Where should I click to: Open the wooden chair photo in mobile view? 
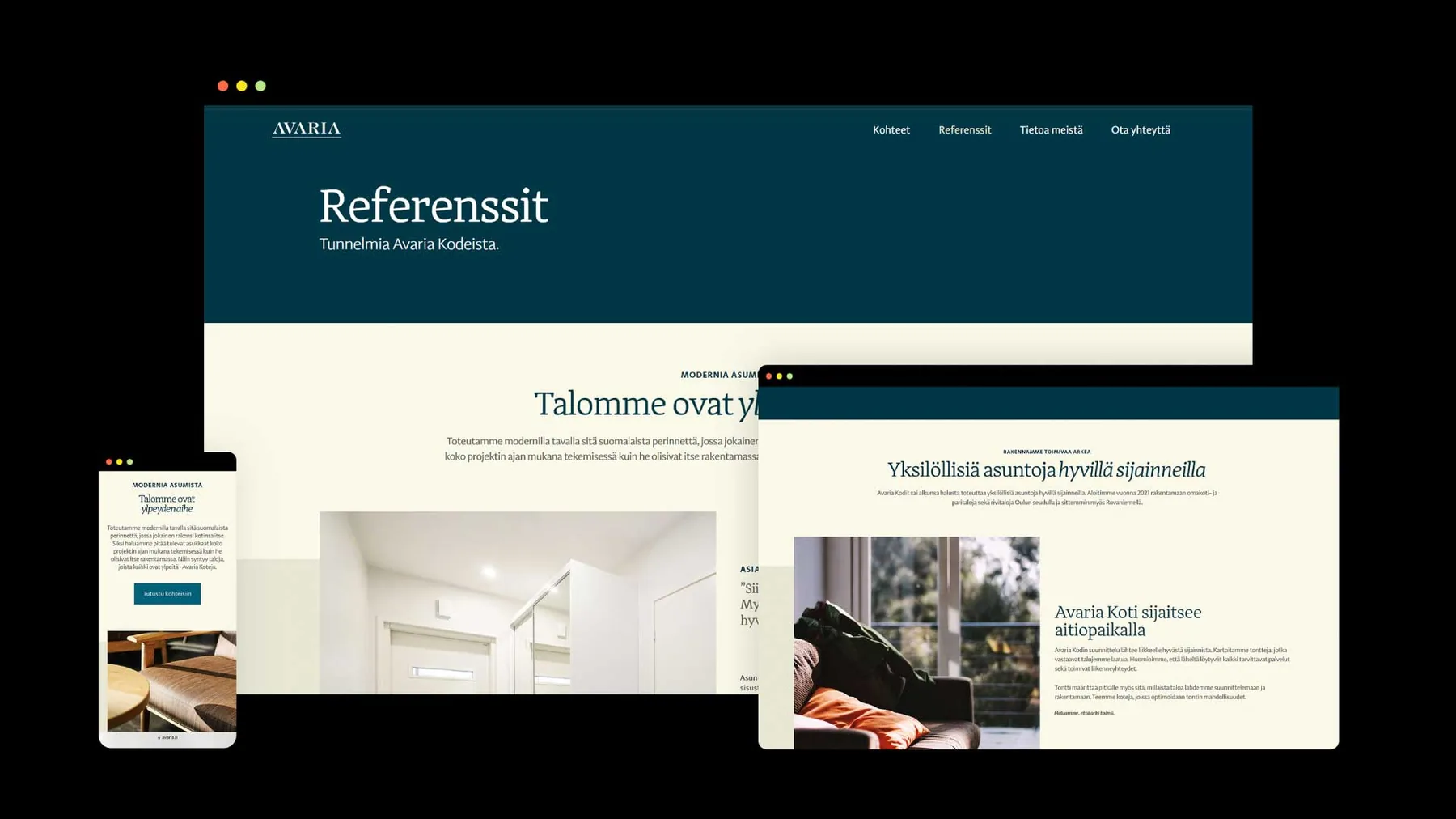[x=171, y=681]
